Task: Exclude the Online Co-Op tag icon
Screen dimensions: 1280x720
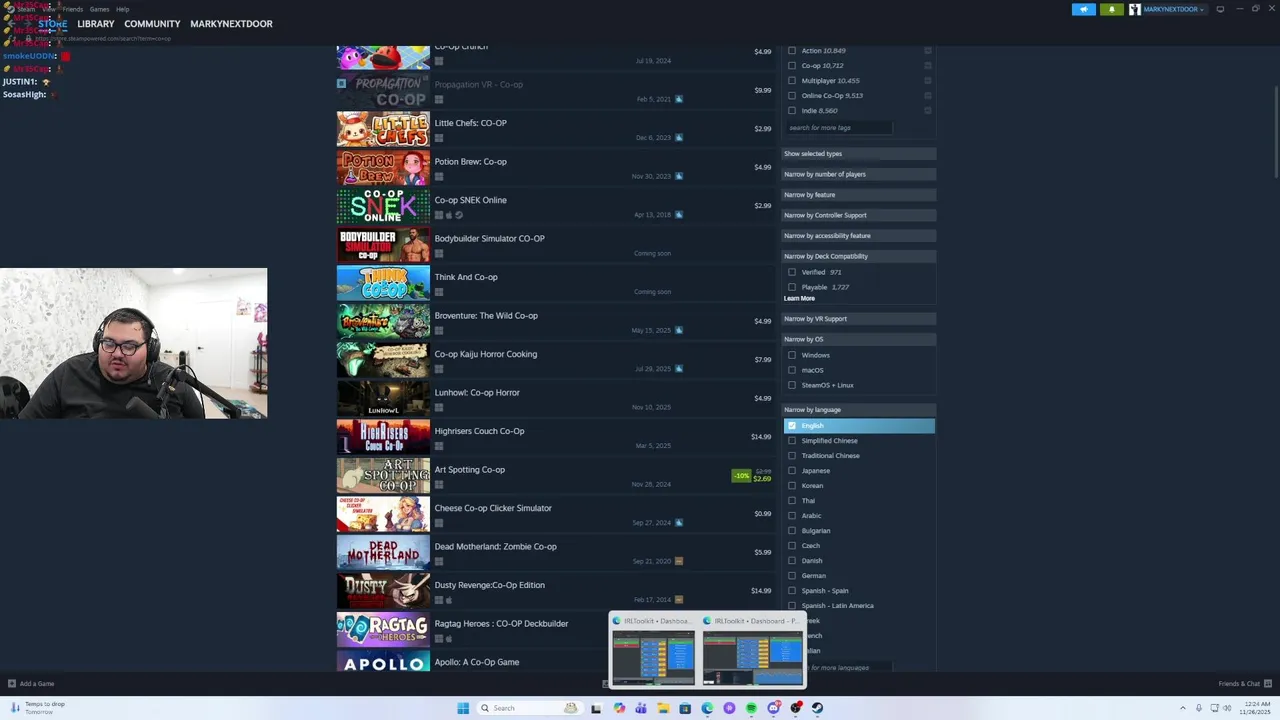Action: [x=928, y=96]
